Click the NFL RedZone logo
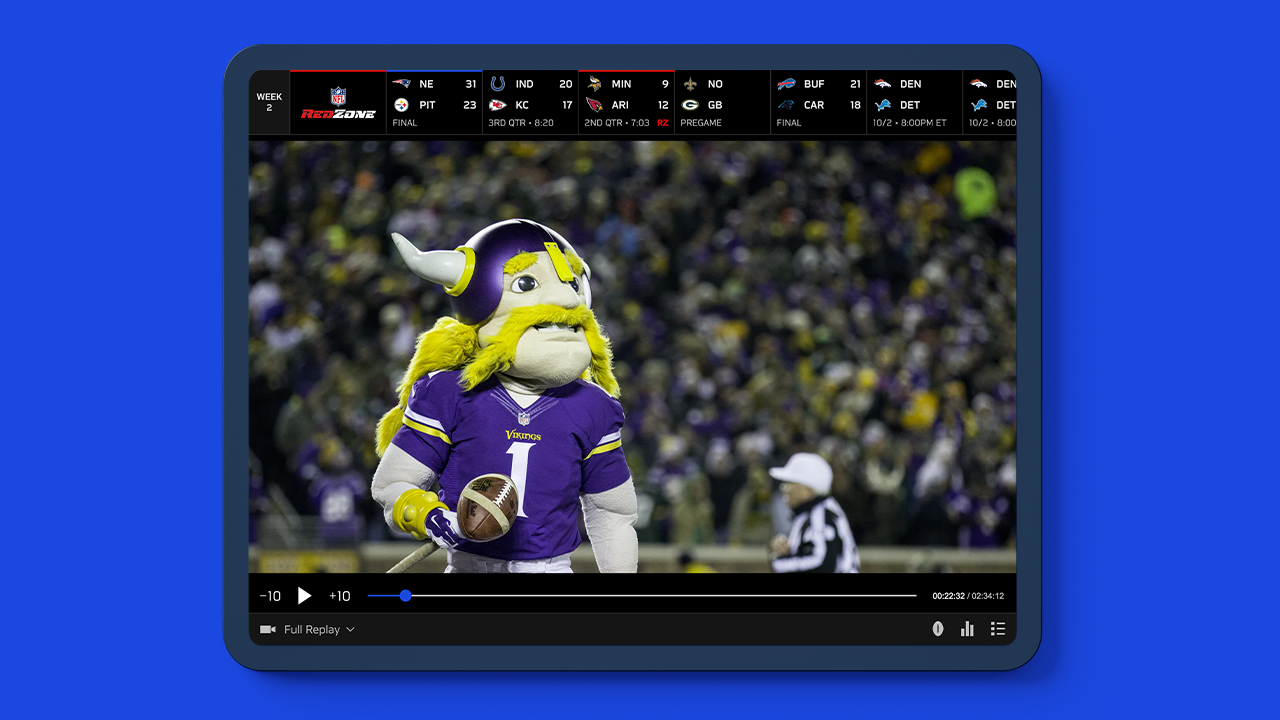Viewport: 1280px width, 720px height. pos(338,103)
